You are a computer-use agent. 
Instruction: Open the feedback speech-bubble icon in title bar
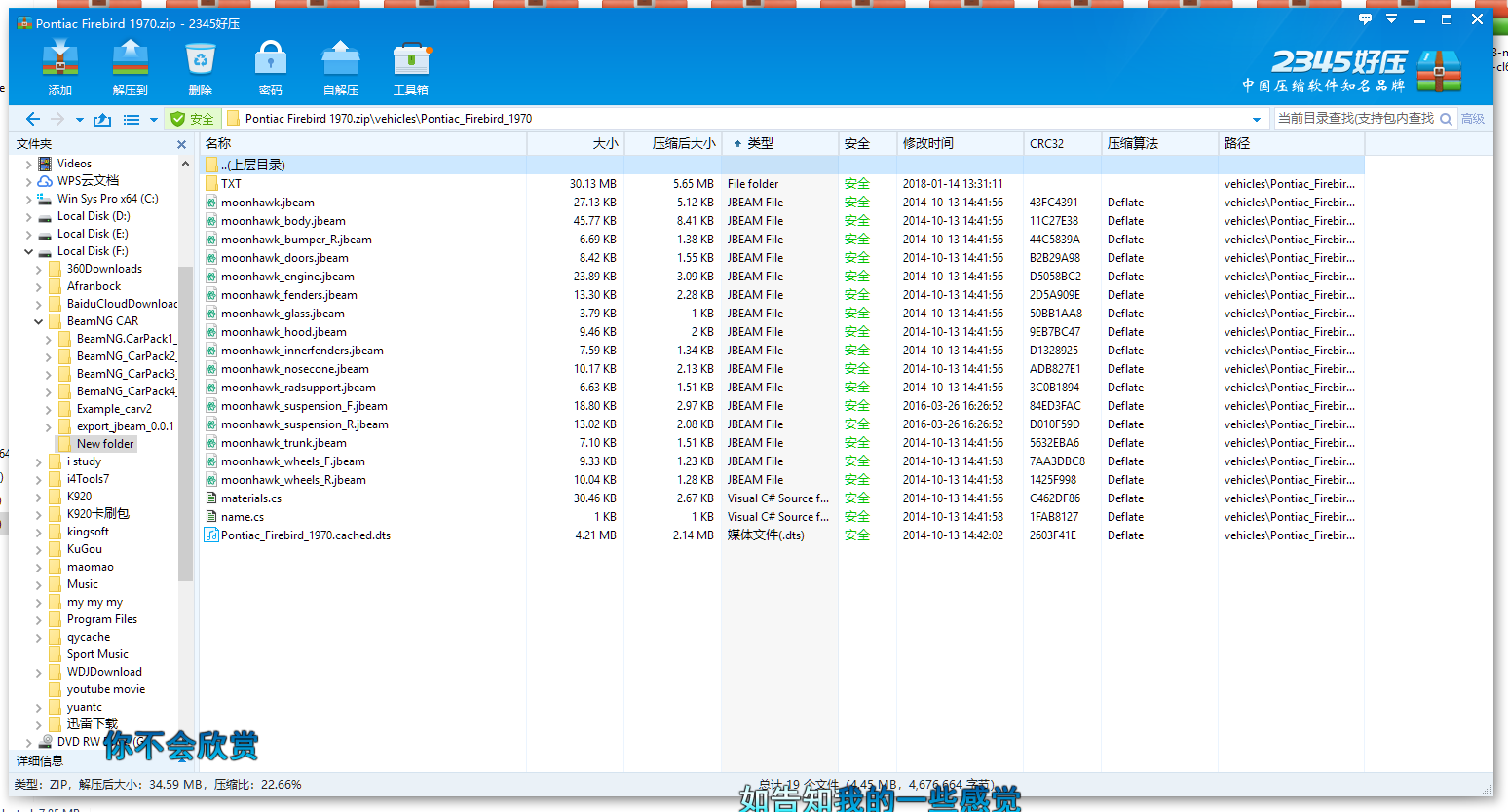tap(1365, 19)
